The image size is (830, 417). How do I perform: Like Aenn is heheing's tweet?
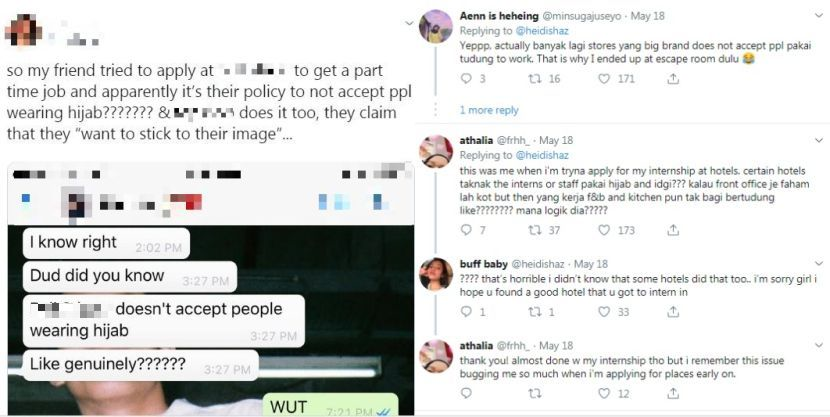pos(604,79)
